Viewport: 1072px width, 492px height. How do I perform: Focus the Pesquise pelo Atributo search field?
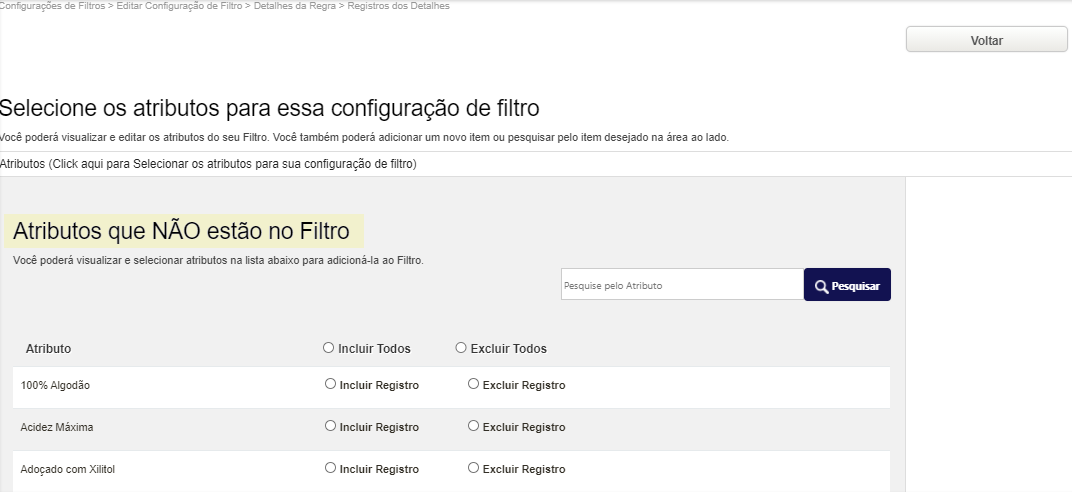[682, 284]
